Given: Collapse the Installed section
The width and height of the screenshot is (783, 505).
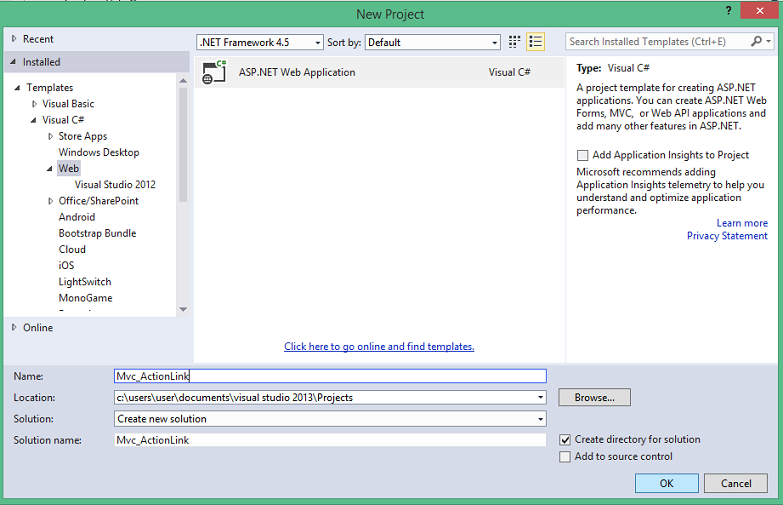Looking at the screenshot, I should (13, 61).
